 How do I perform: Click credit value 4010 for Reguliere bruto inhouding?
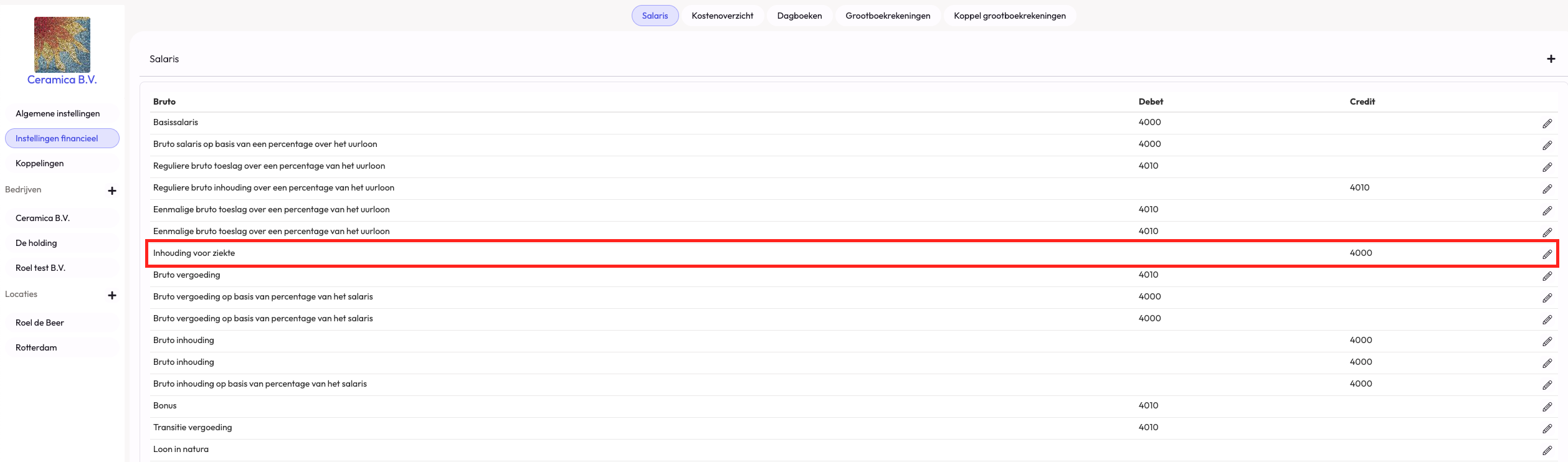point(1360,187)
